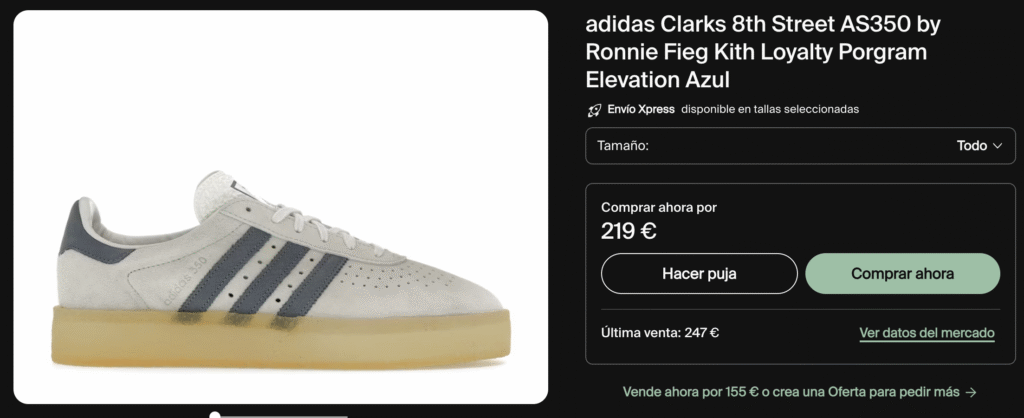Viewport: 1024px width, 418px height.
Task: Click disponible en tallas seleccionadas text
Action: [x=770, y=109]
